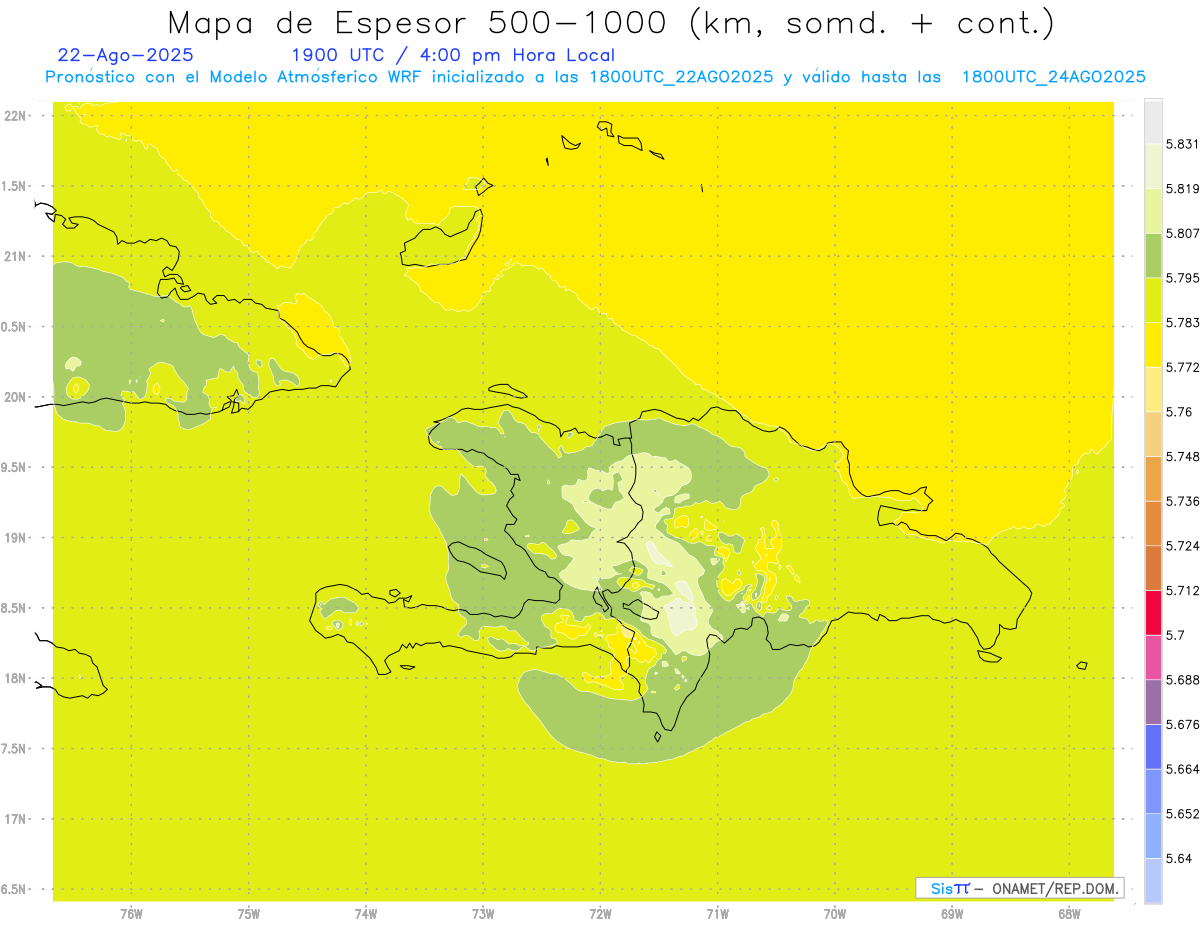Image resolution: width=1200 pixels, height=927 pixels.
Task: Click the 71W longitude label
Action: (717, 914)
